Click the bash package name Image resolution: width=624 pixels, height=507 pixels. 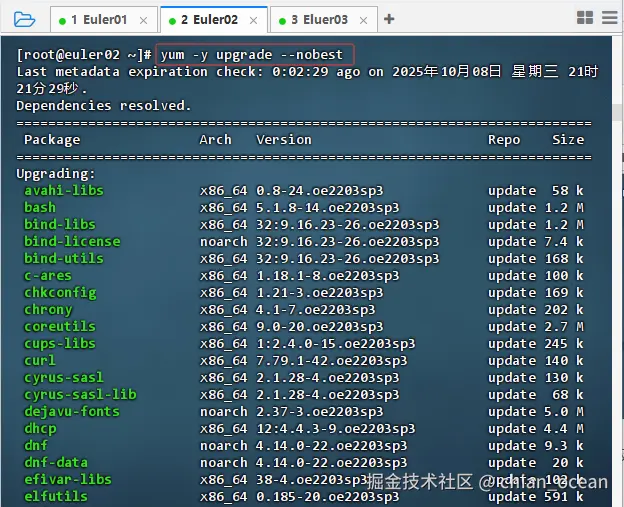pos(40,207)
